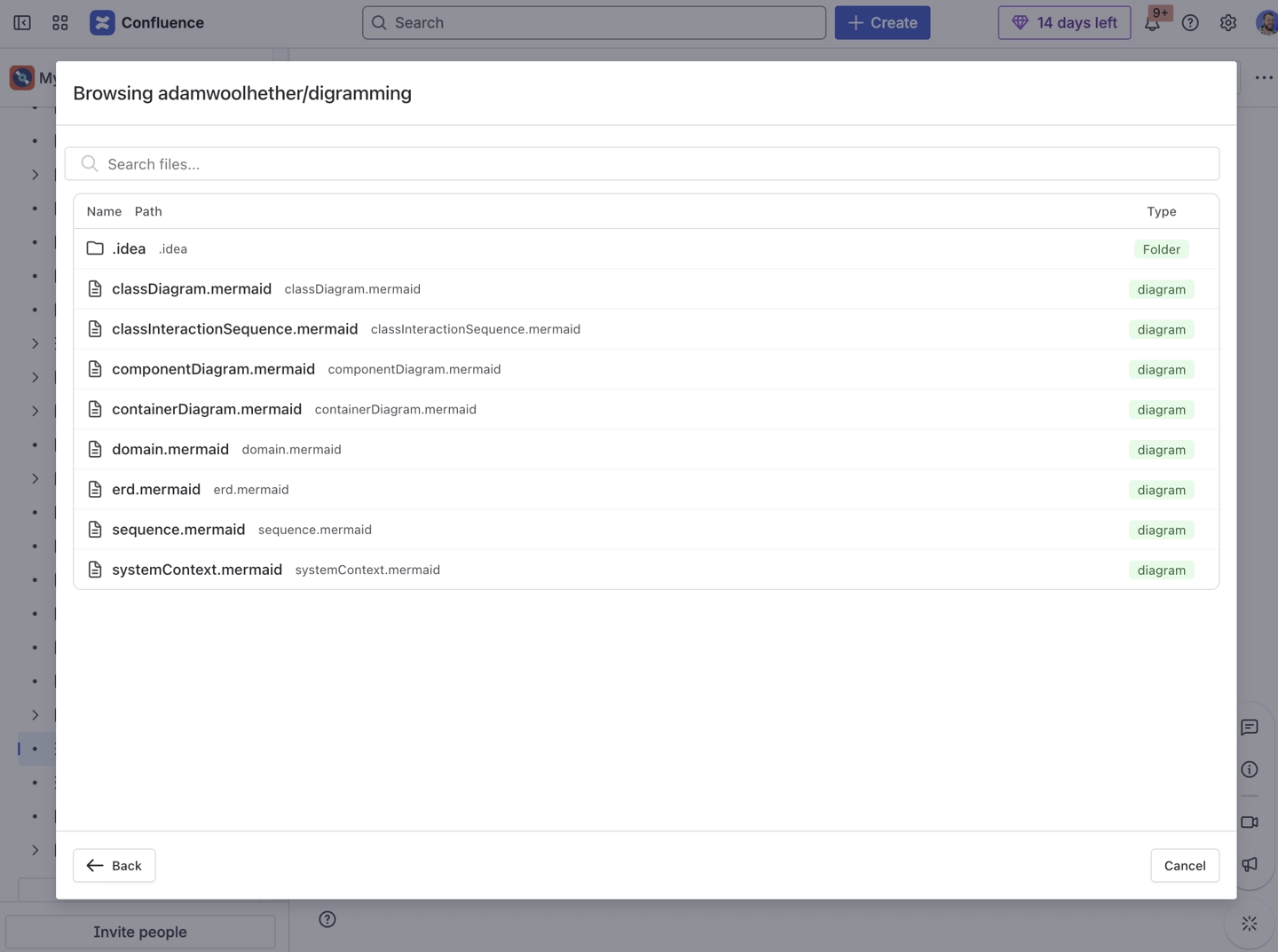The height and width of the screenshot is (952, 1278).
Task: Open the Confluence settings gear
Action: tap(1227, 22)
